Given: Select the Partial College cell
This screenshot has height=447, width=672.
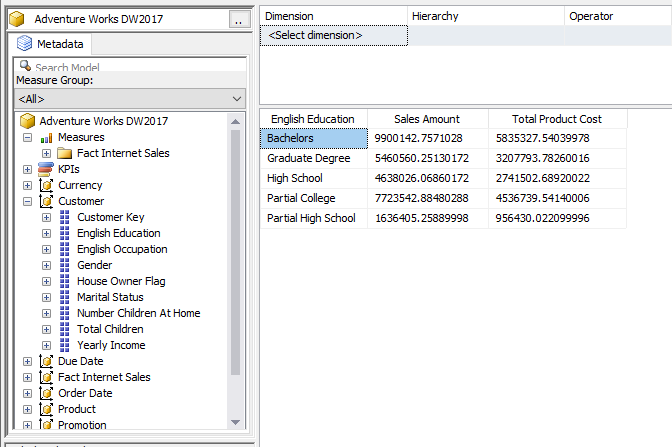Looking at the screenshot, I should (314, 198).
